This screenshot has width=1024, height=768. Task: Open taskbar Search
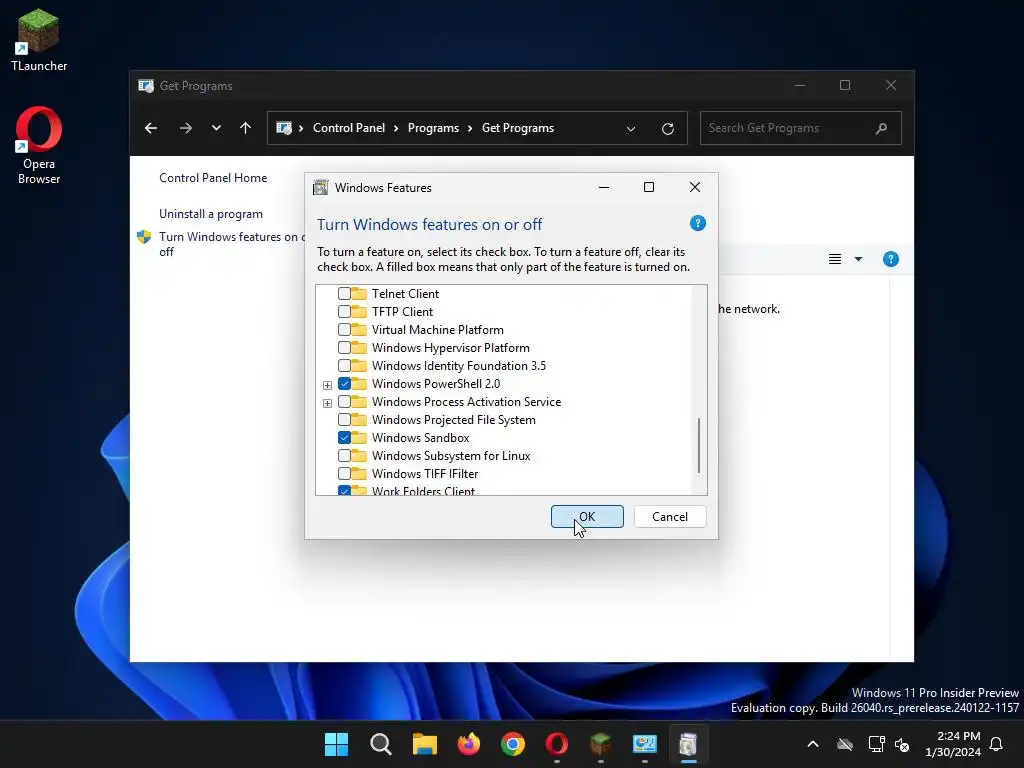[381, 744]
